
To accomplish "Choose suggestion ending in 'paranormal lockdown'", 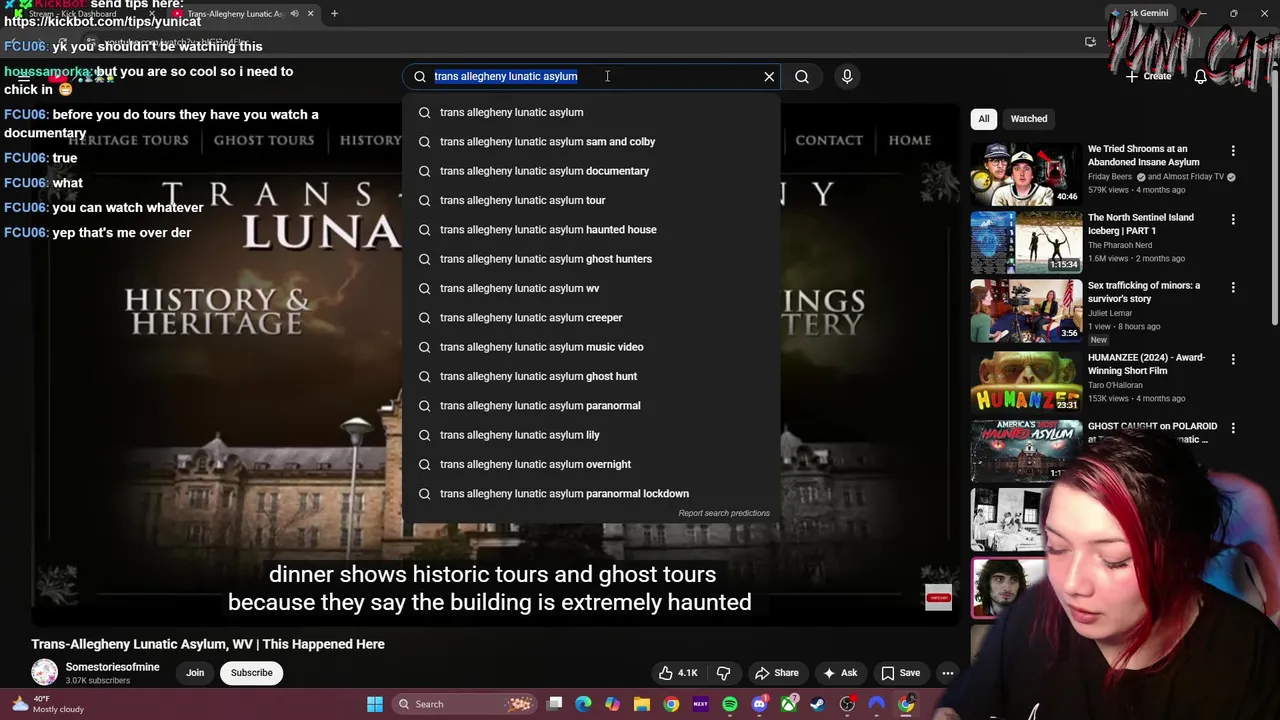I will click(x=591, y=493).
